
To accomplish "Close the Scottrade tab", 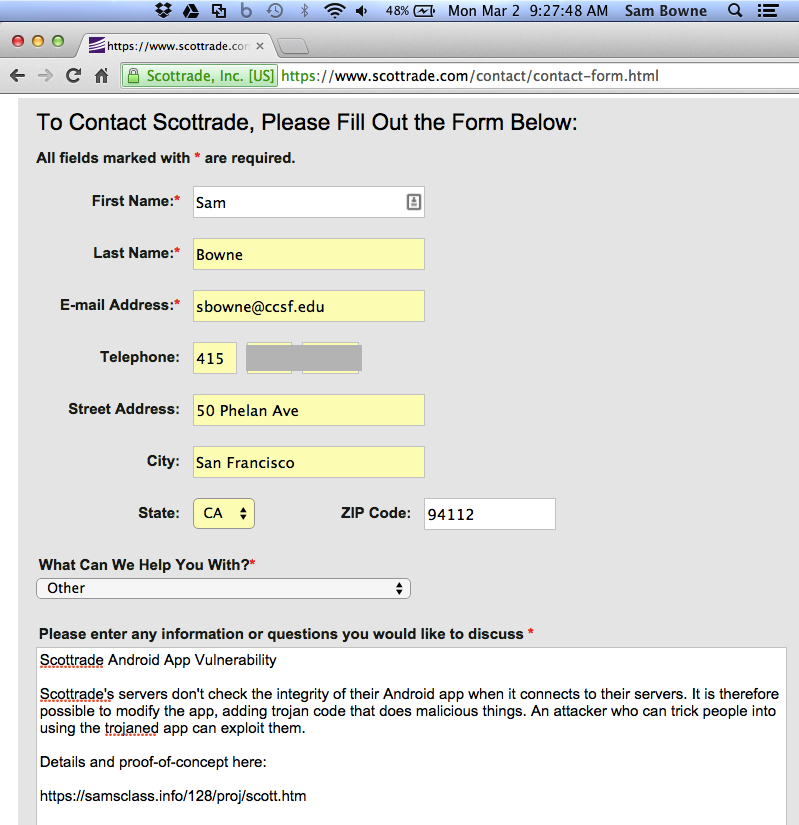I will 258,45.
